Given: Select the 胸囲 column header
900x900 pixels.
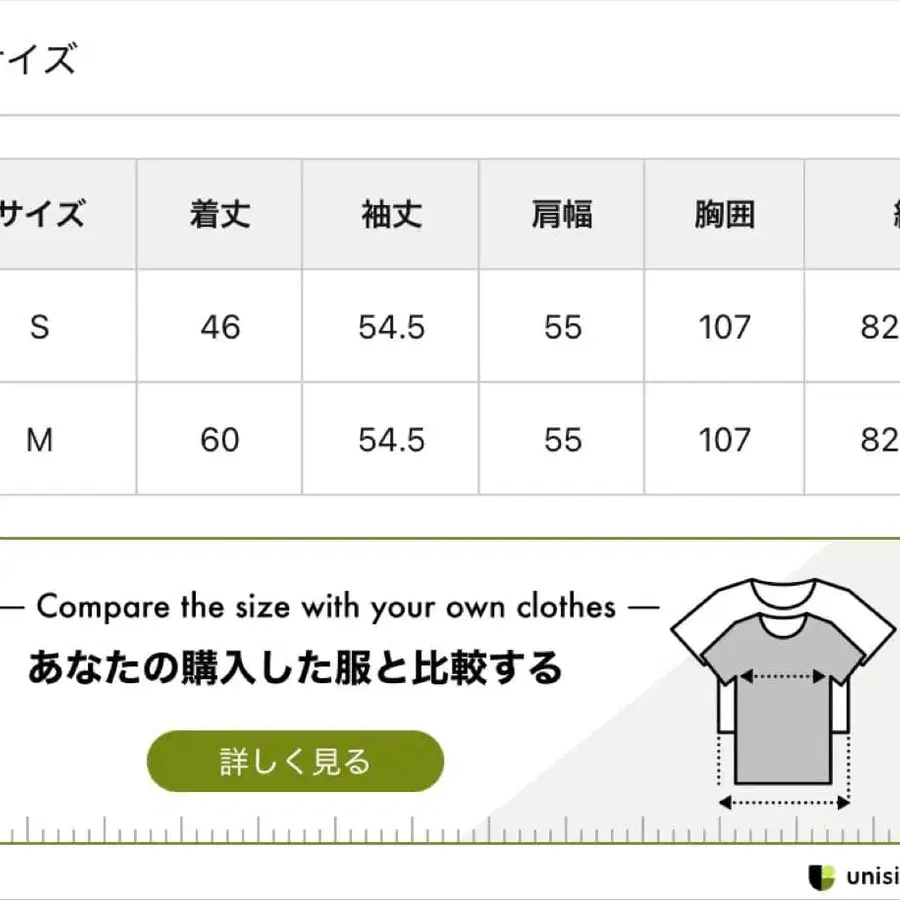Looking at the screenshot, I should tap(724, 214).
